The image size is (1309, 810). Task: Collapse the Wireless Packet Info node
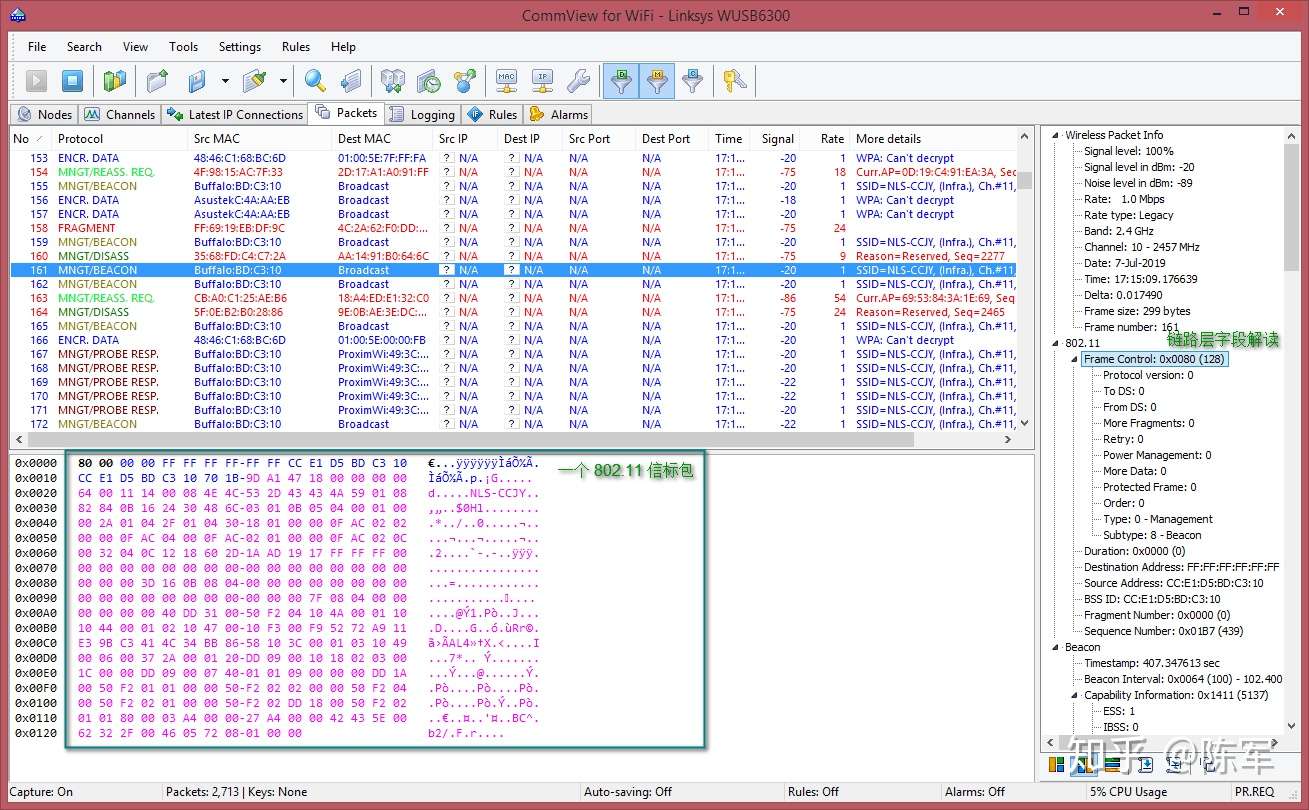tap(1056, 135)
